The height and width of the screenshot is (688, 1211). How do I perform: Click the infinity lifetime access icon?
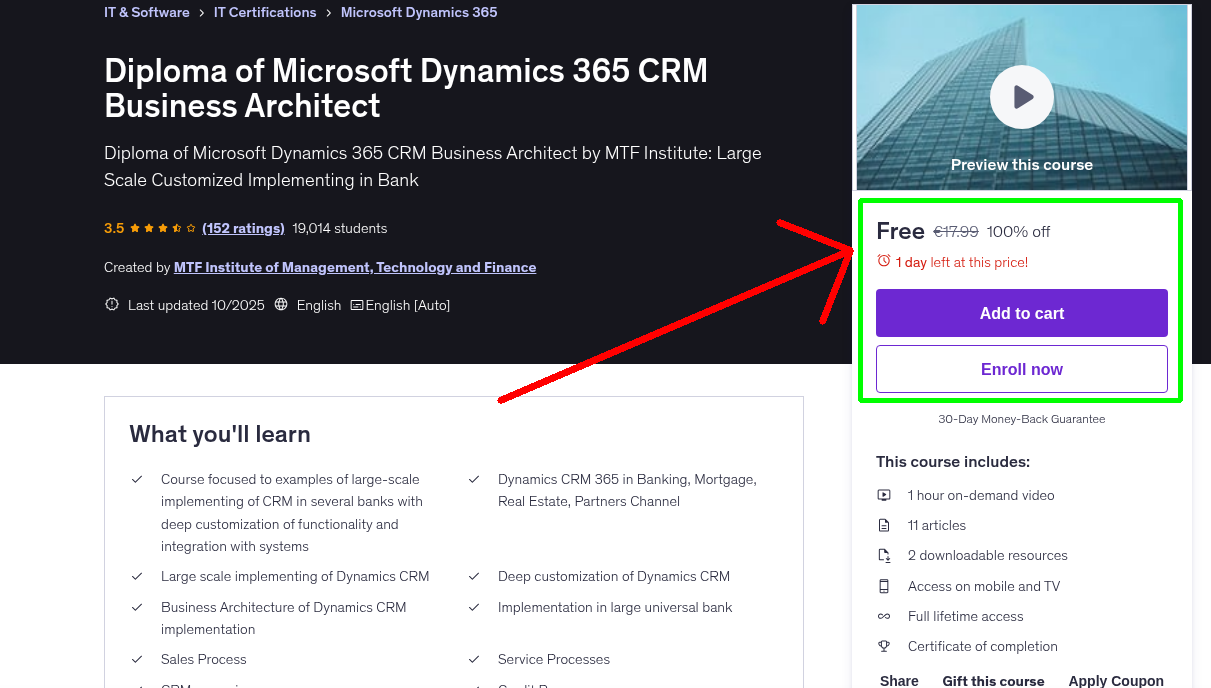[x=884, y=616]
